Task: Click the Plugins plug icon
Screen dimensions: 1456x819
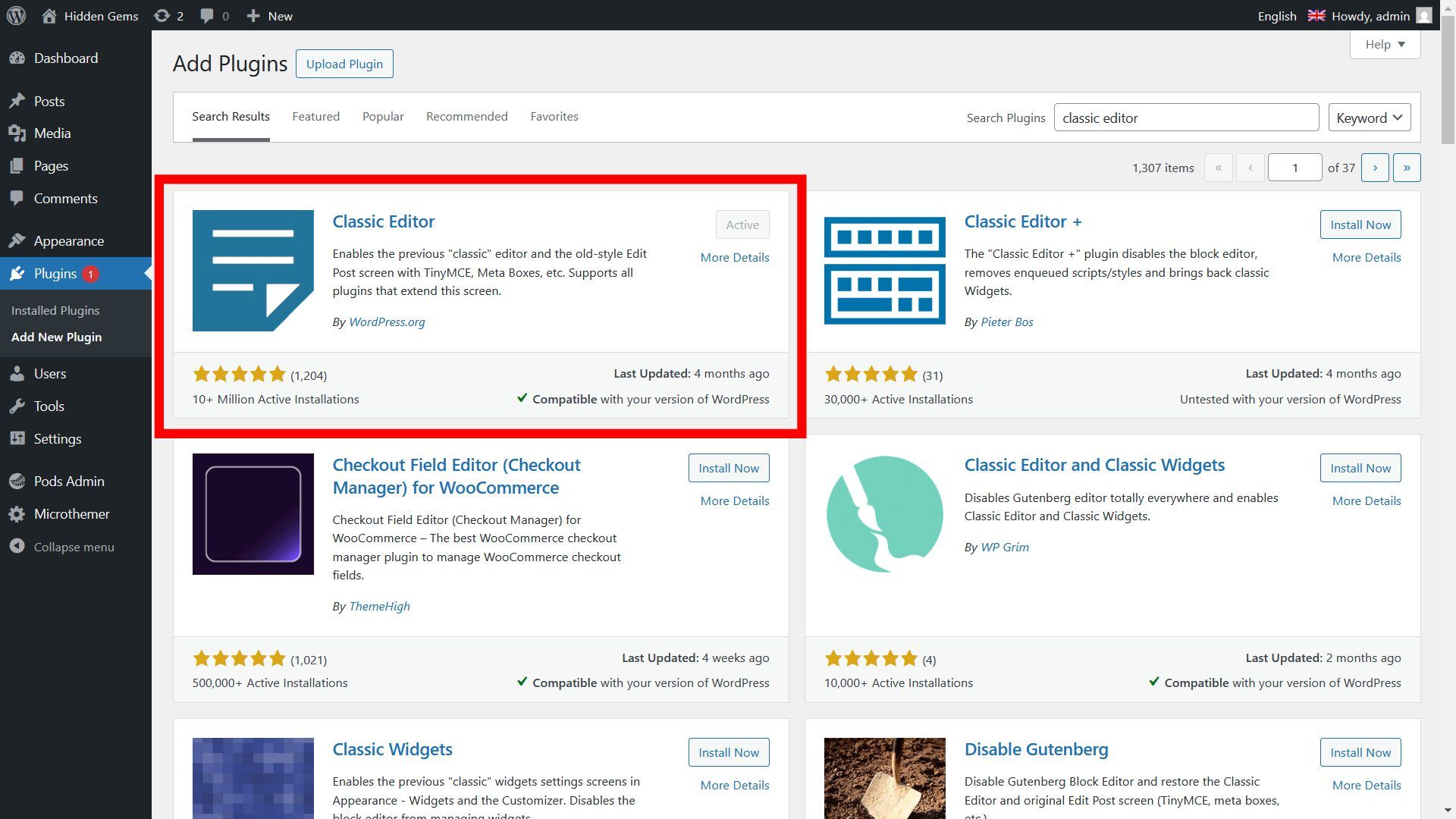Action: click(x=17, y=274)
